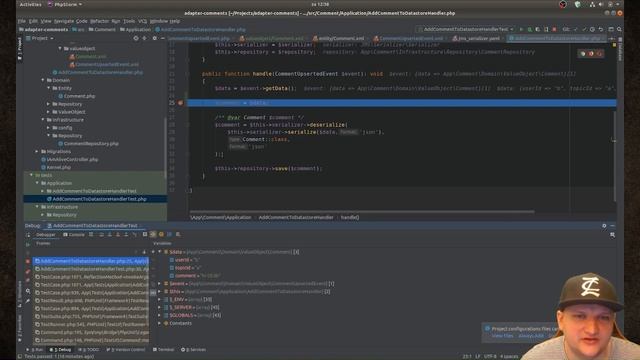Screen dimensions: 640x360
Task: Expand the Constants node in Variables
Action: 160,323
